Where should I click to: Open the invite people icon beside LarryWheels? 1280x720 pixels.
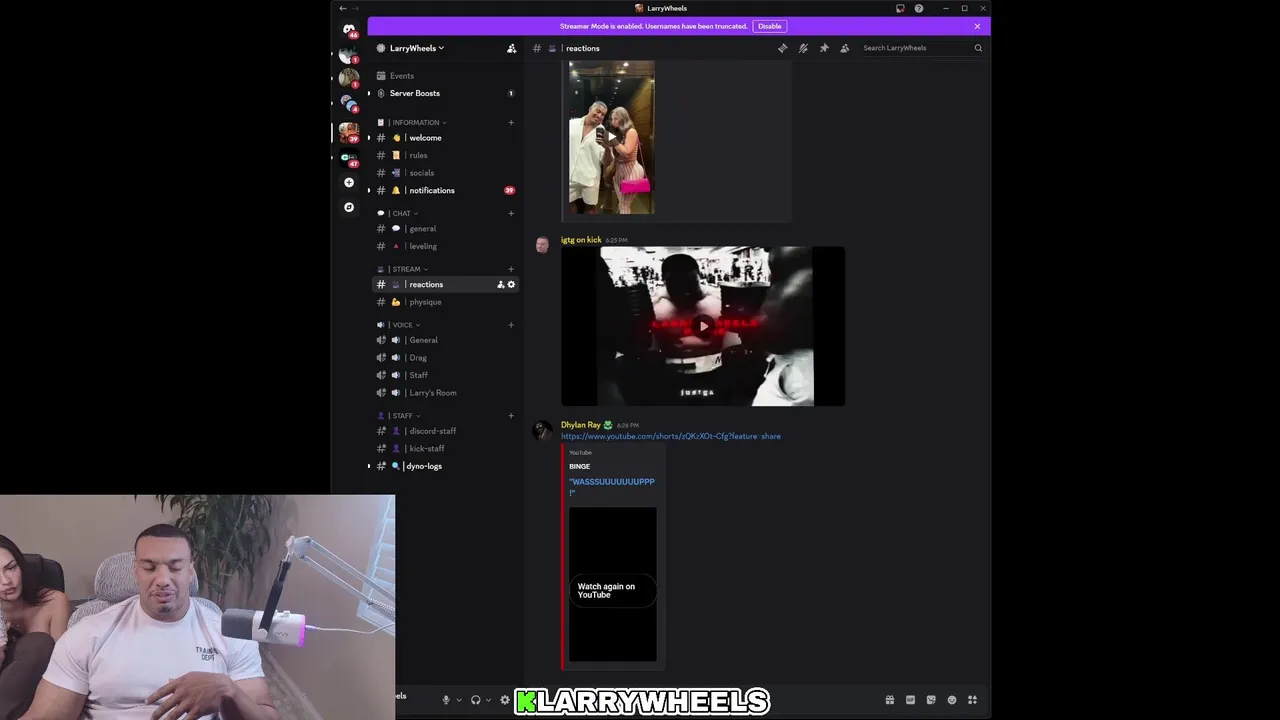[x=511, y=48]
